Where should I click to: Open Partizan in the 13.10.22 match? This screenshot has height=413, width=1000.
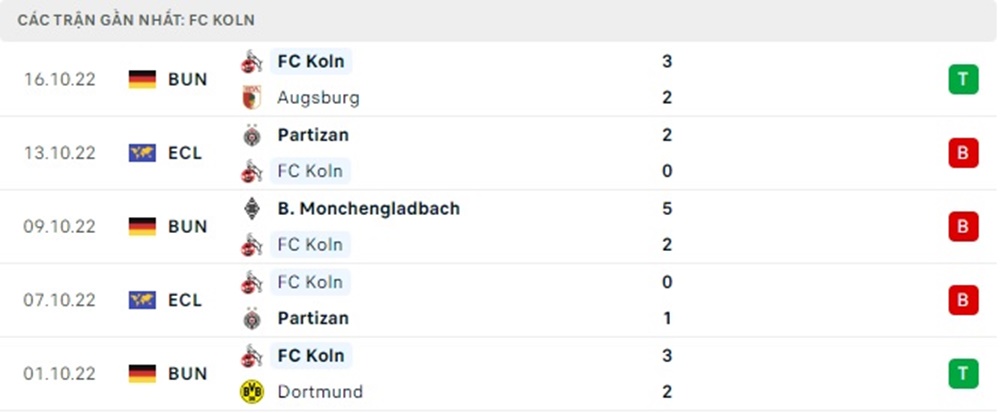(x=313, y=135)
